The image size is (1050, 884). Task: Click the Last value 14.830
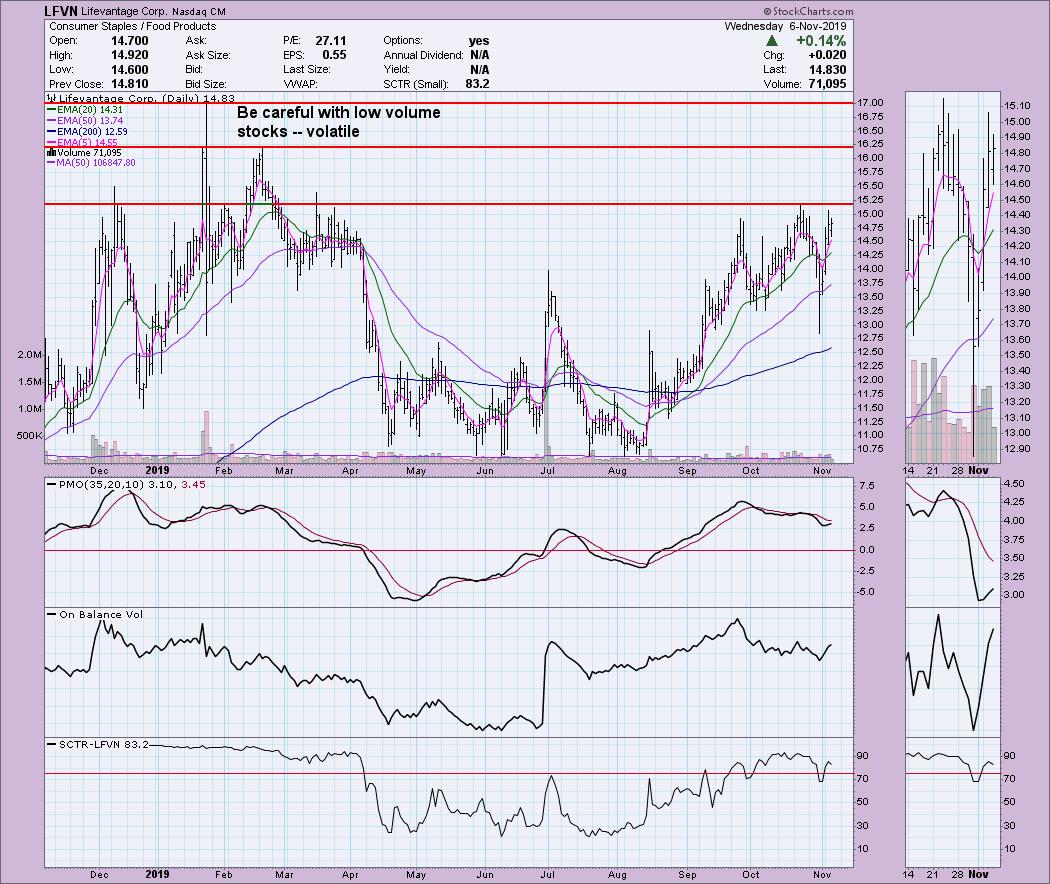pos(827,70)
